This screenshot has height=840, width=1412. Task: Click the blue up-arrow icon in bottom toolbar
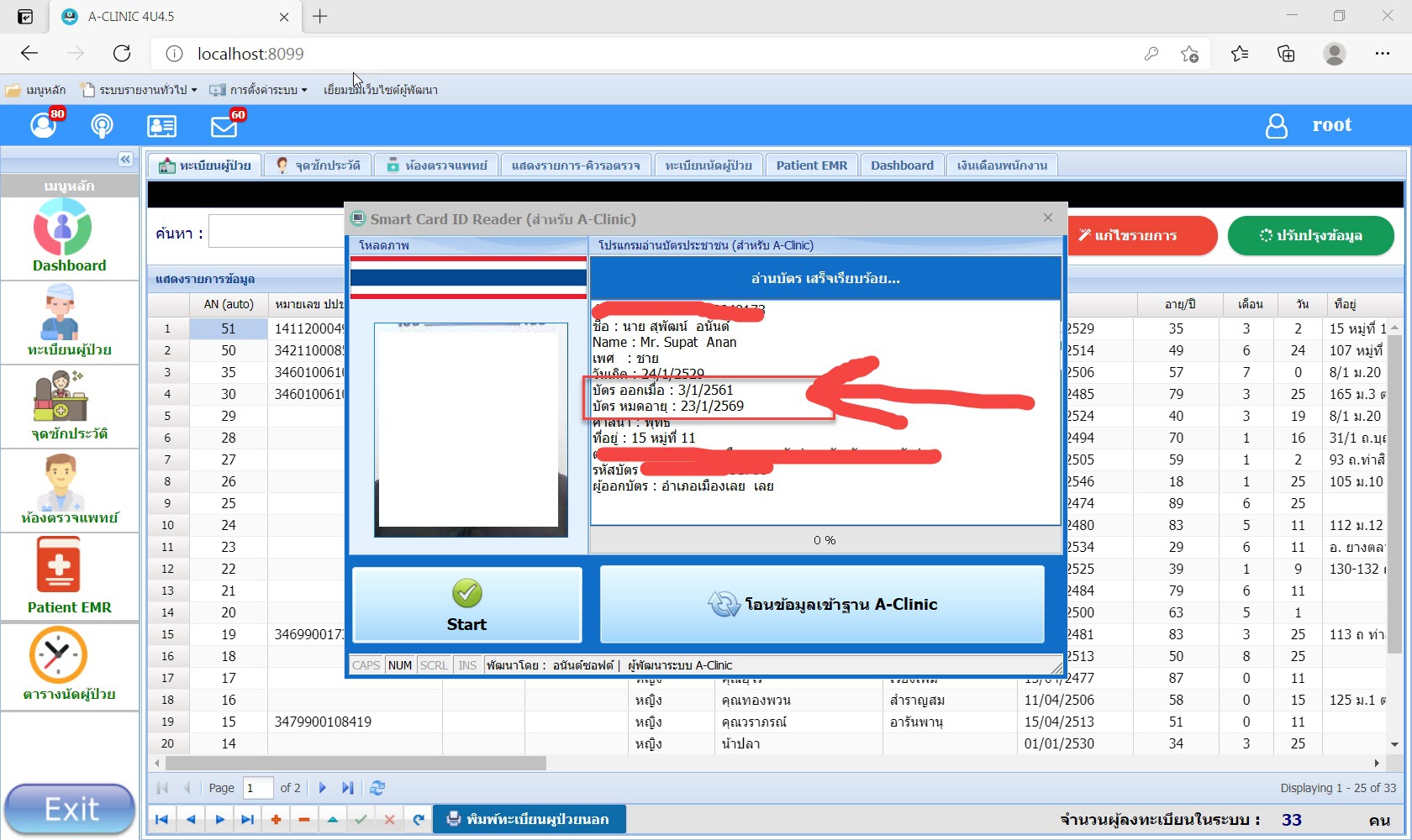pos(333,819)
